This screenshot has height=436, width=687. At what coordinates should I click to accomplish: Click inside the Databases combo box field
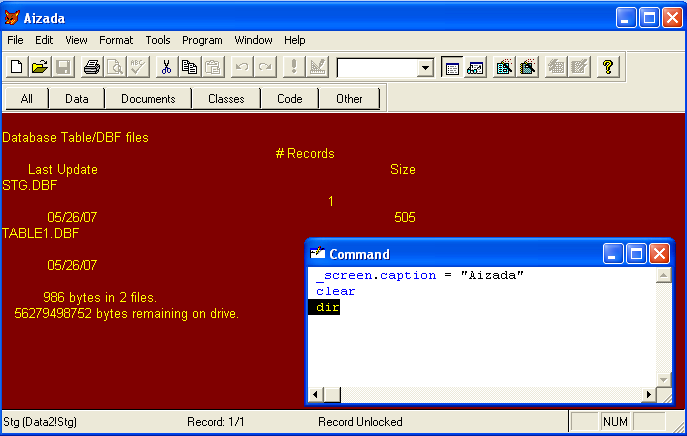(x=377, y=68)
